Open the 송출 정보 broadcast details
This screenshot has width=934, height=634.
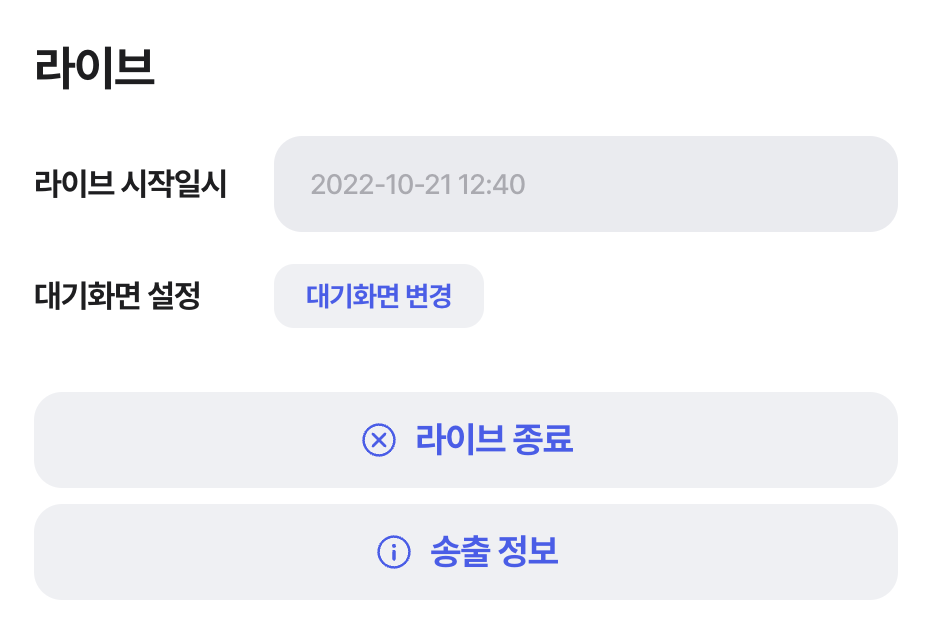click(466, 552)
